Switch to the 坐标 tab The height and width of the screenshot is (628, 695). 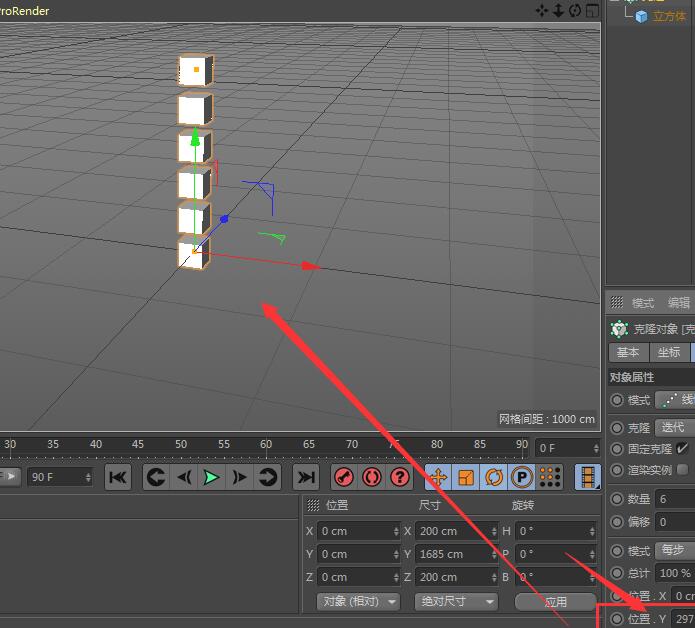tap(667, 352)
